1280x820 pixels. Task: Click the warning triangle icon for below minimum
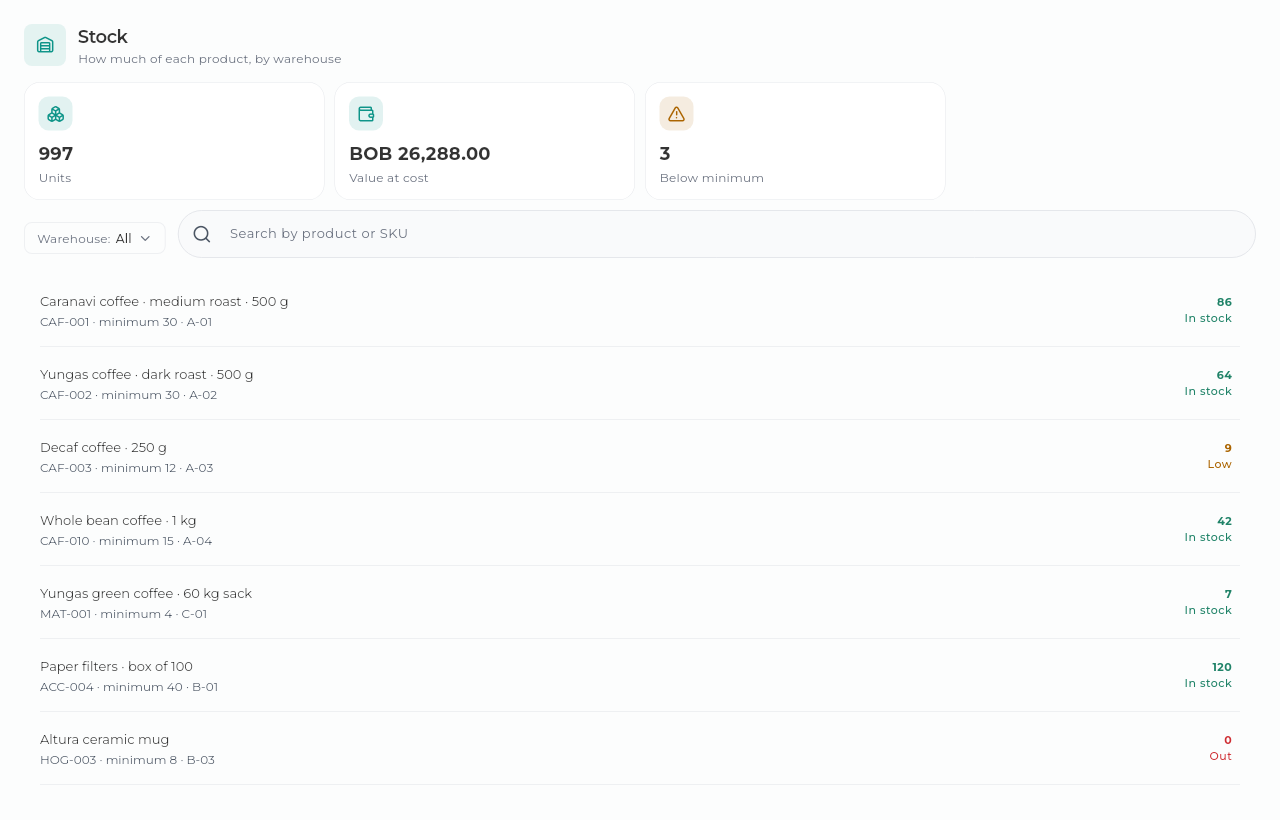coord(677,114)
